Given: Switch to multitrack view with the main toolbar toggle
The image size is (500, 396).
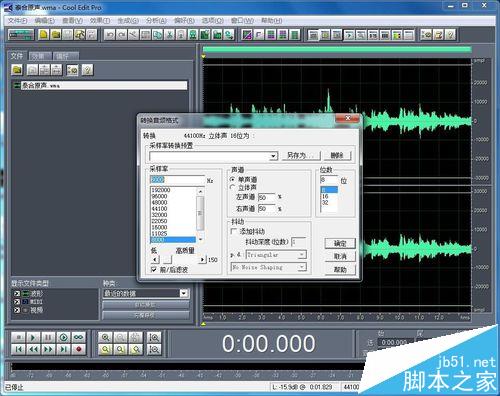Looking at the screenshot, I should pos(21,34).
